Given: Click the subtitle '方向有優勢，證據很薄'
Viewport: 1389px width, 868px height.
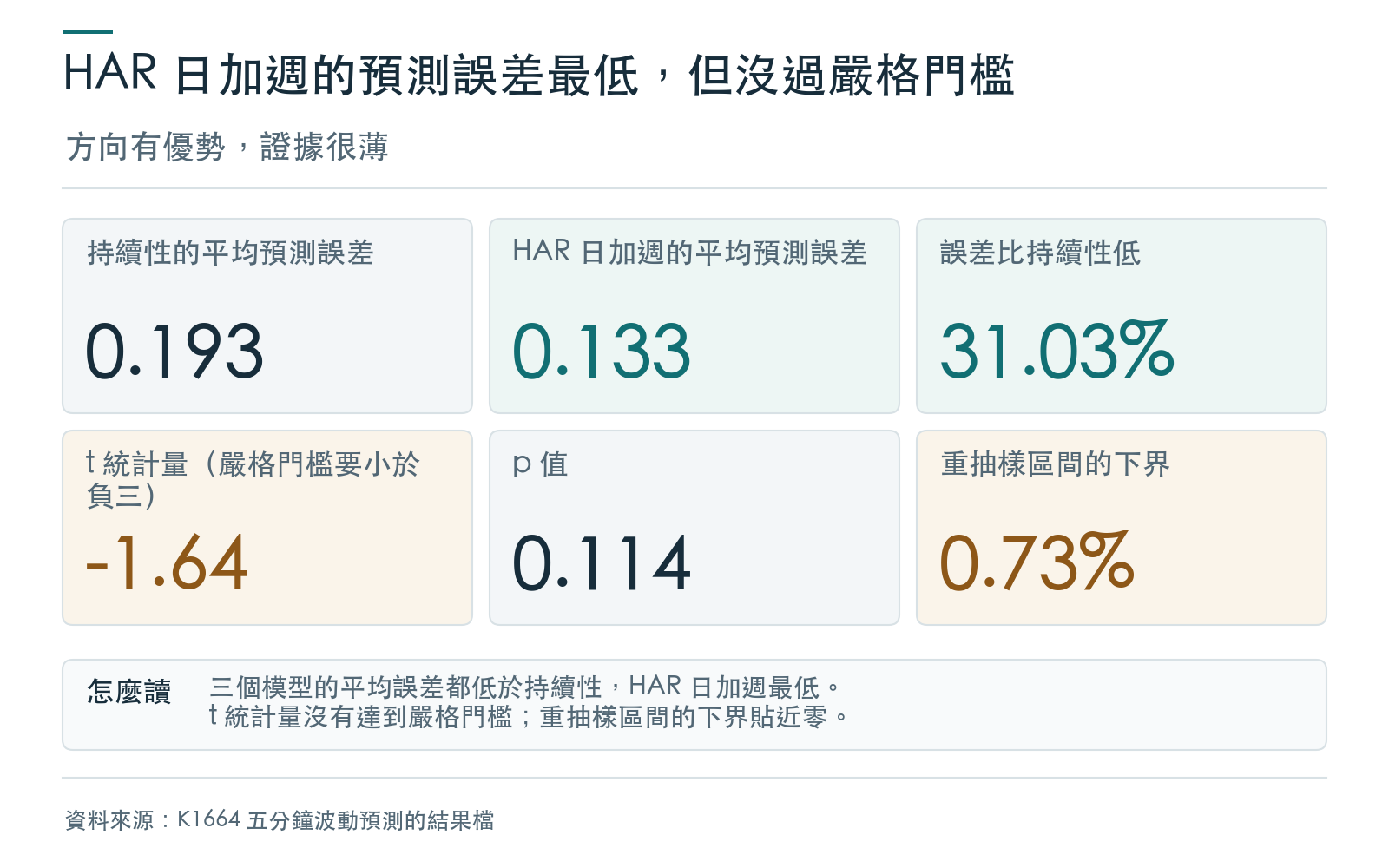Looking at the screenshot, I should tap(227, 147).
